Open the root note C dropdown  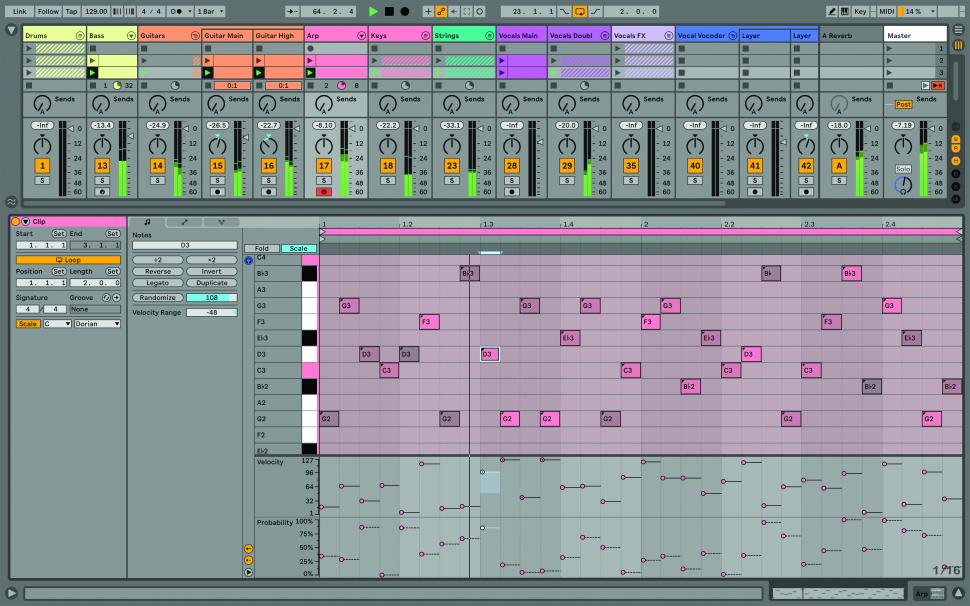tap(56, 324)
